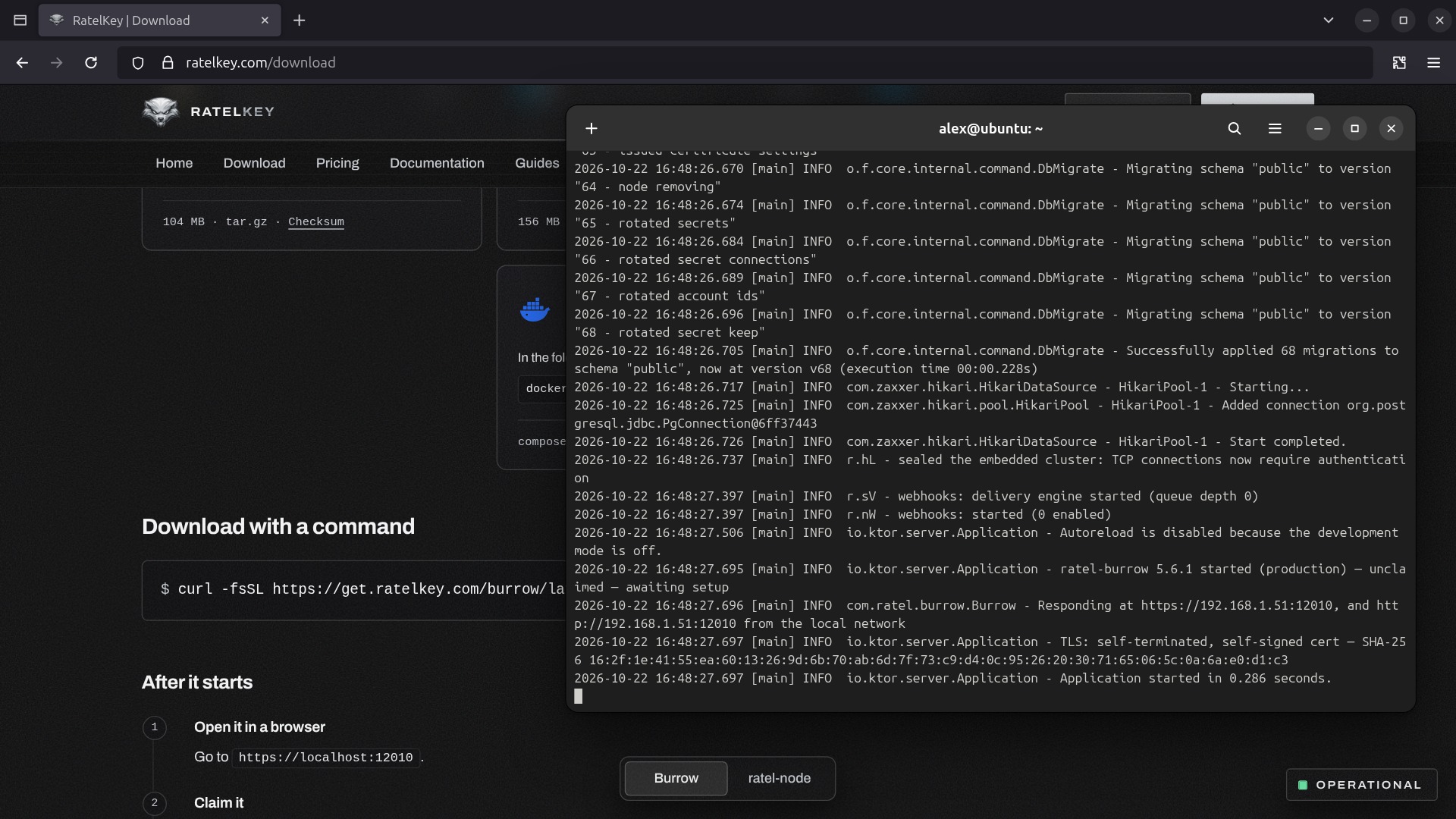Open the Download nav item
Viewport: 1456px width, 819px height.
[x=254, y=163]
